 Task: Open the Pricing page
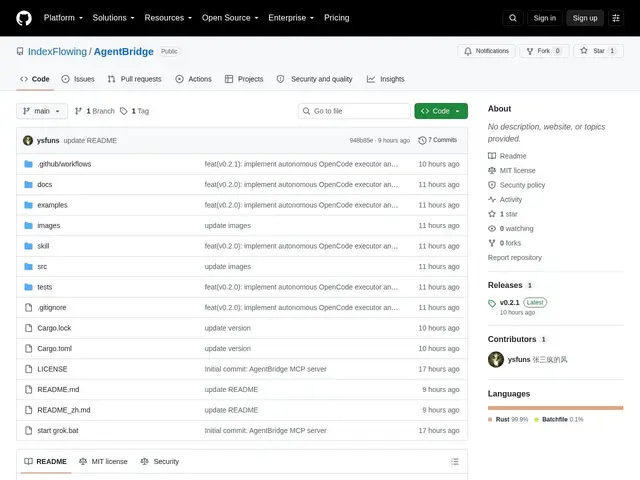336,18
